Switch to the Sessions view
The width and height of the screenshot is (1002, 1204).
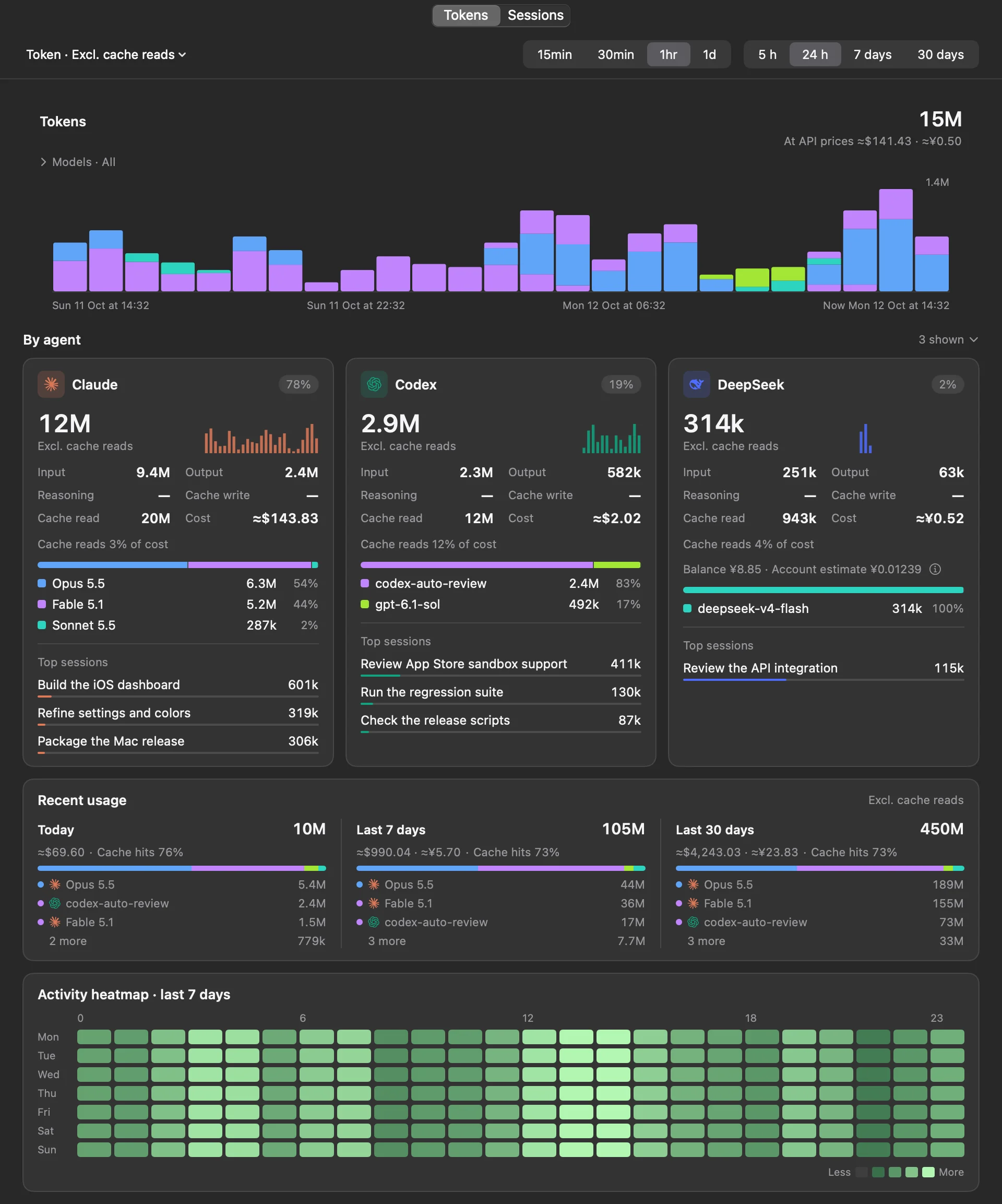click(x=535, y=16)
